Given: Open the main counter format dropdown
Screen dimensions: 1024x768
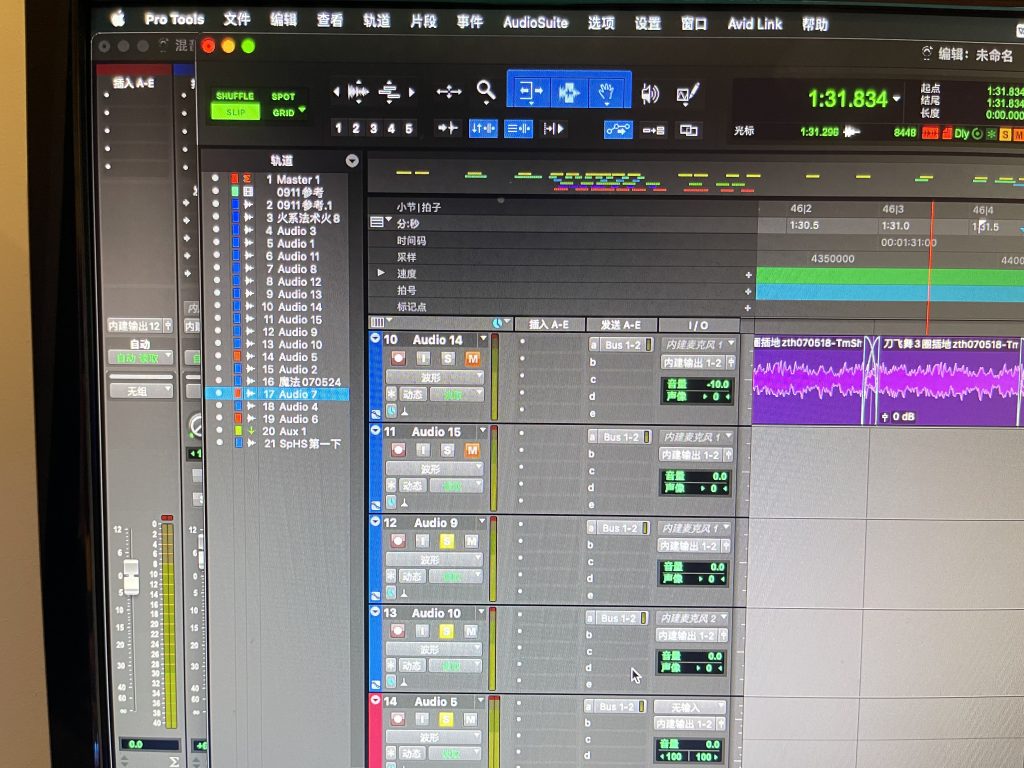Looking at the screenshot, I should pyautogui.click(x=897, y=99).
